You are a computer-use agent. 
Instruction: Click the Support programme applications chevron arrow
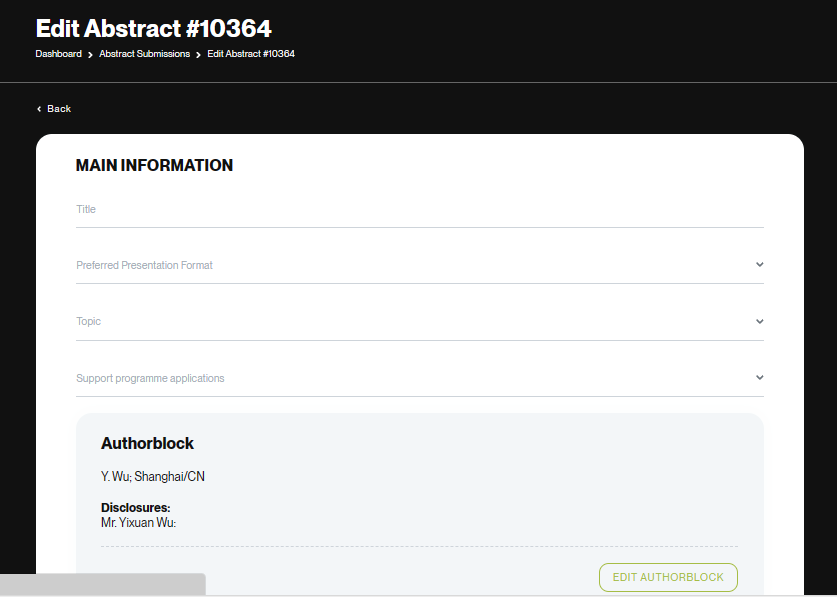point(760,378)
